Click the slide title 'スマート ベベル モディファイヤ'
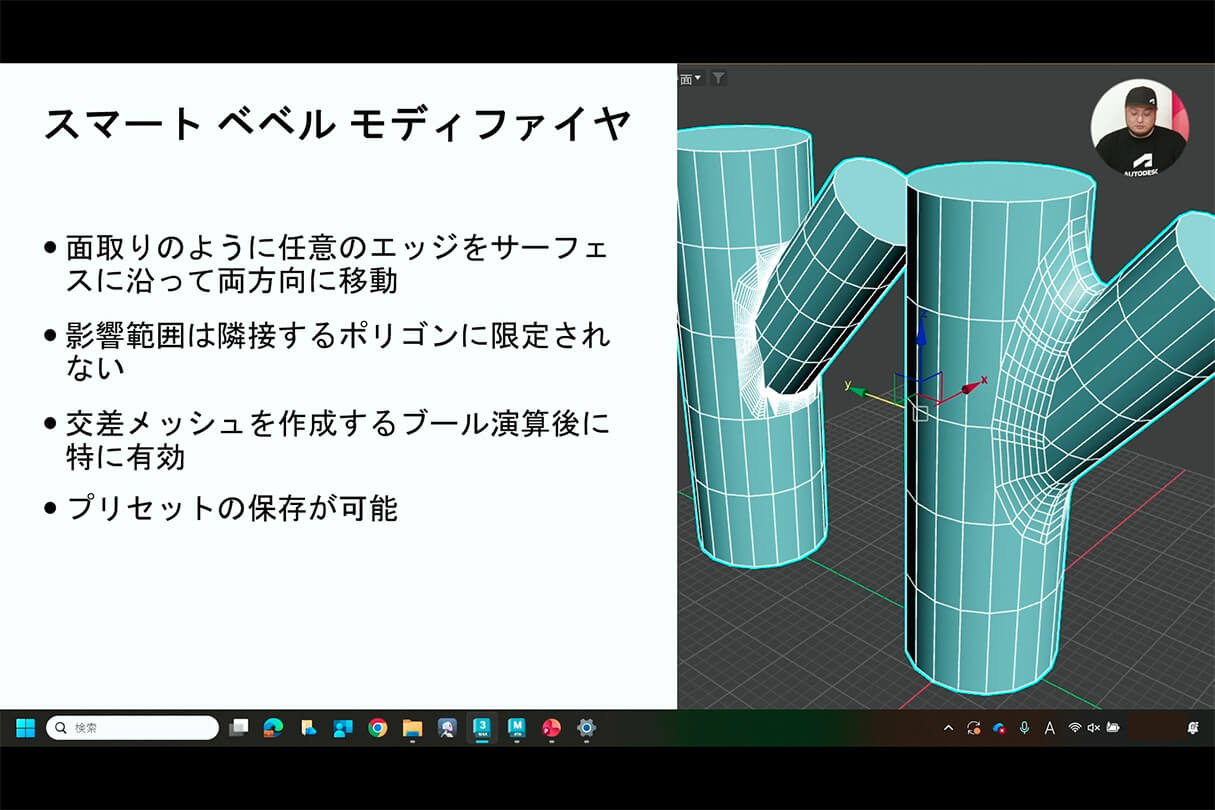Image resolution: width=1215 pixels, height=810 pixels. 337,125
